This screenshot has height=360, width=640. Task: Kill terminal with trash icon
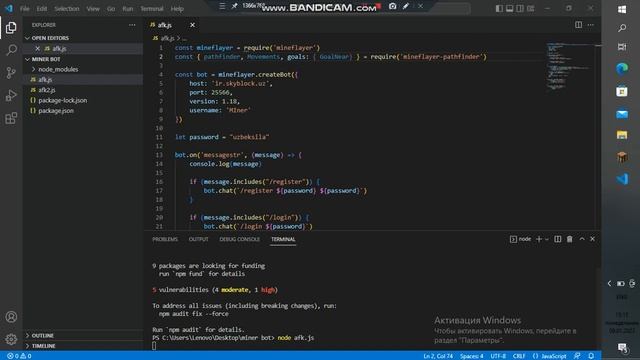coord(569,239)
